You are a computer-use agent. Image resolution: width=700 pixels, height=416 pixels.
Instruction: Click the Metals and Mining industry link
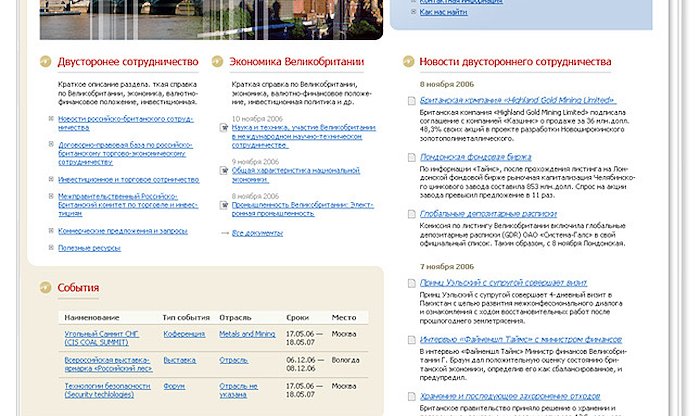pos(247,334)
